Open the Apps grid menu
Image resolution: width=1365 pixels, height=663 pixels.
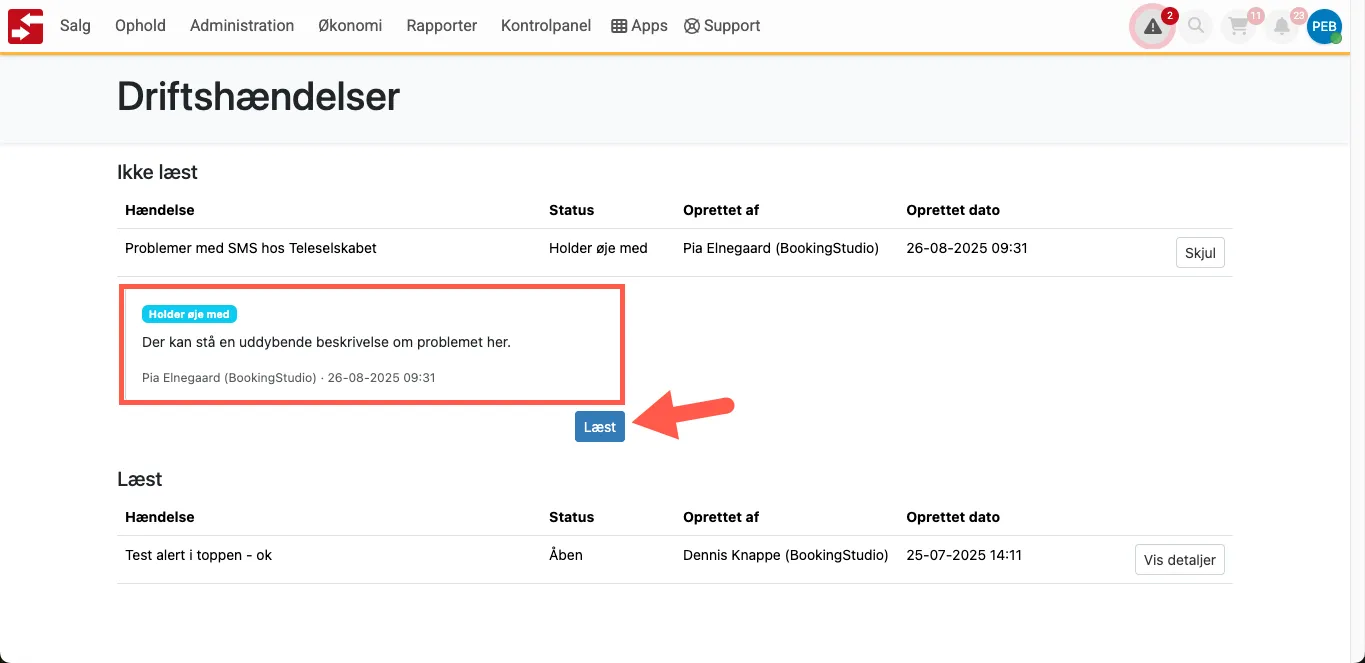(x=639, y=26)
